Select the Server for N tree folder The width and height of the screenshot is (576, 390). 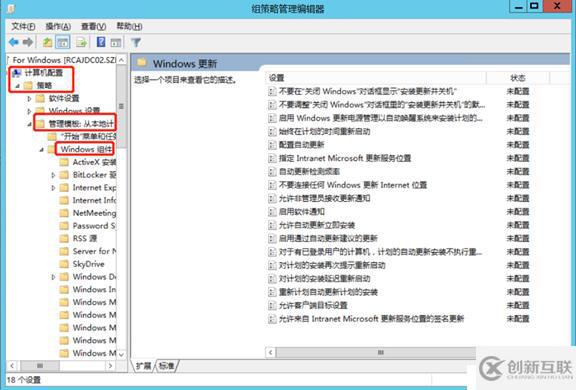click(x=94, y=251)
